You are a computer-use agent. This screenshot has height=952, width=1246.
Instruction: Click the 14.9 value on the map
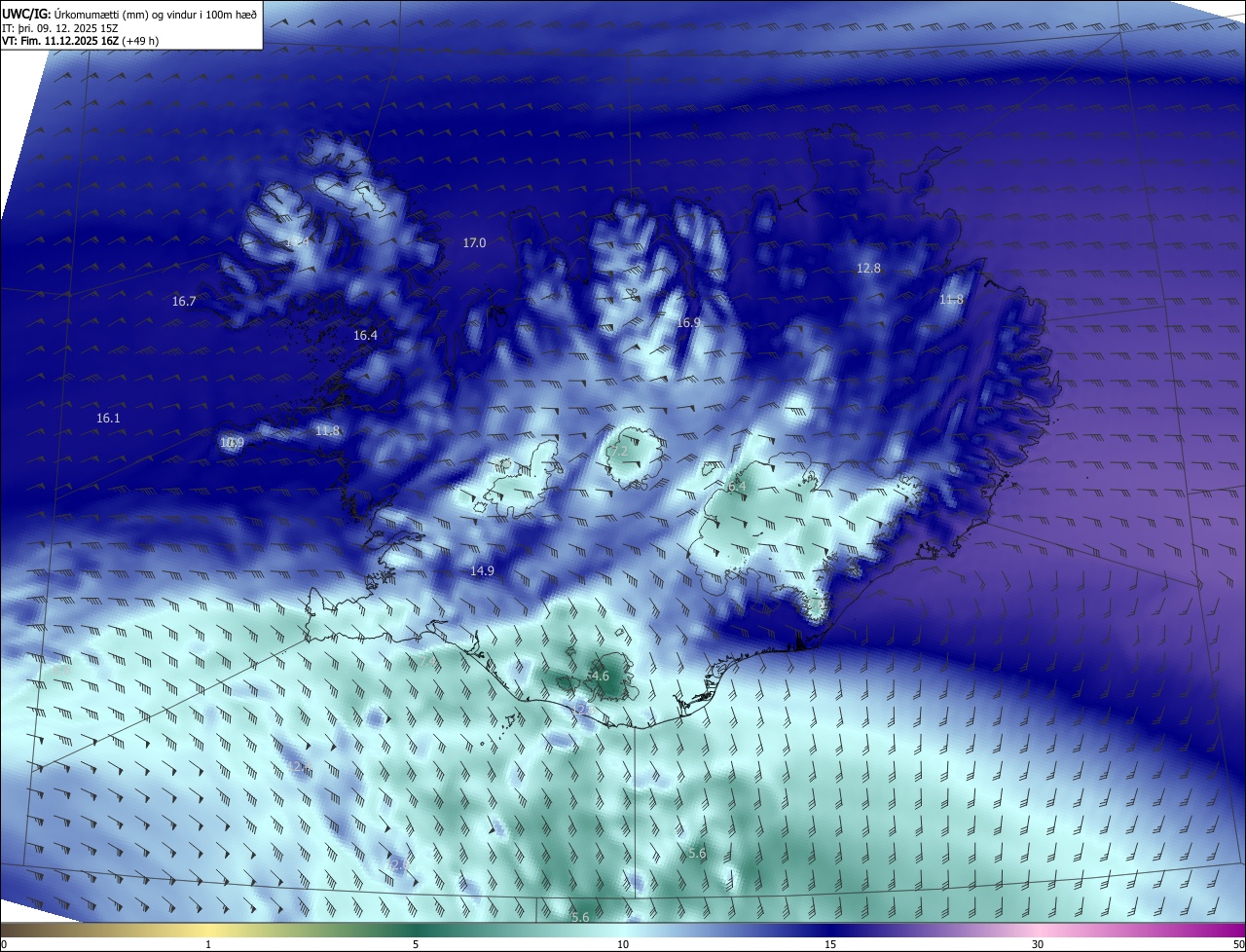[x=482, y=570]
